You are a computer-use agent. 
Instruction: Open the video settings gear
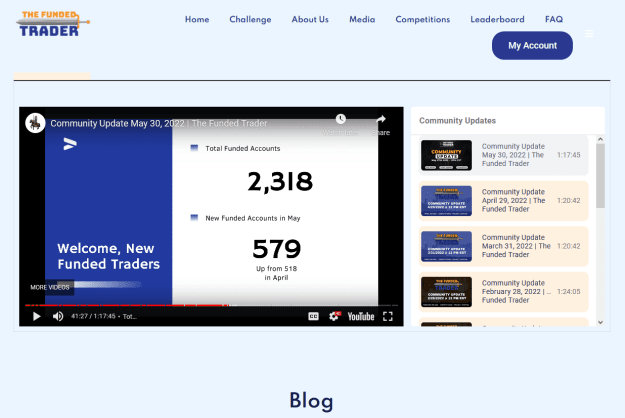pyautogui.click(x=334, y=316)
